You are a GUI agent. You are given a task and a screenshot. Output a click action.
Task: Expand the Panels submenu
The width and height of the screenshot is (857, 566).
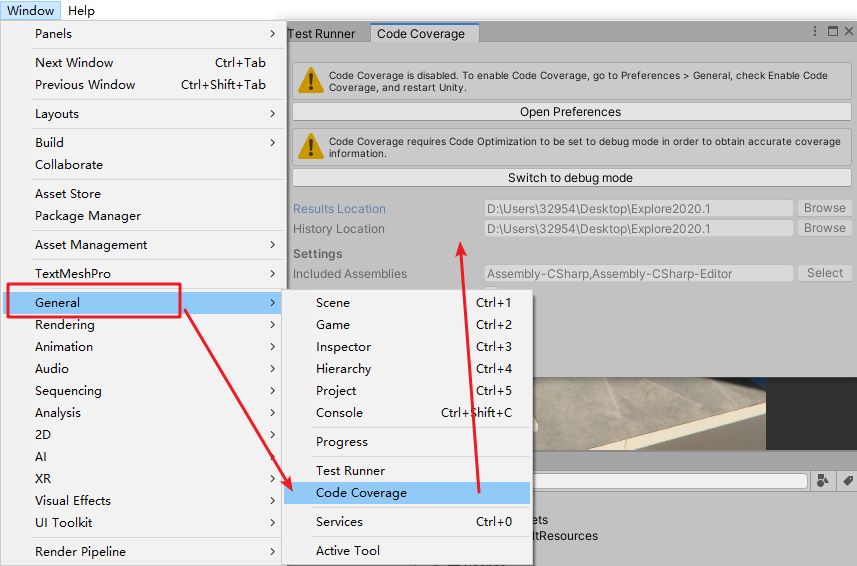tap(144, 34)
